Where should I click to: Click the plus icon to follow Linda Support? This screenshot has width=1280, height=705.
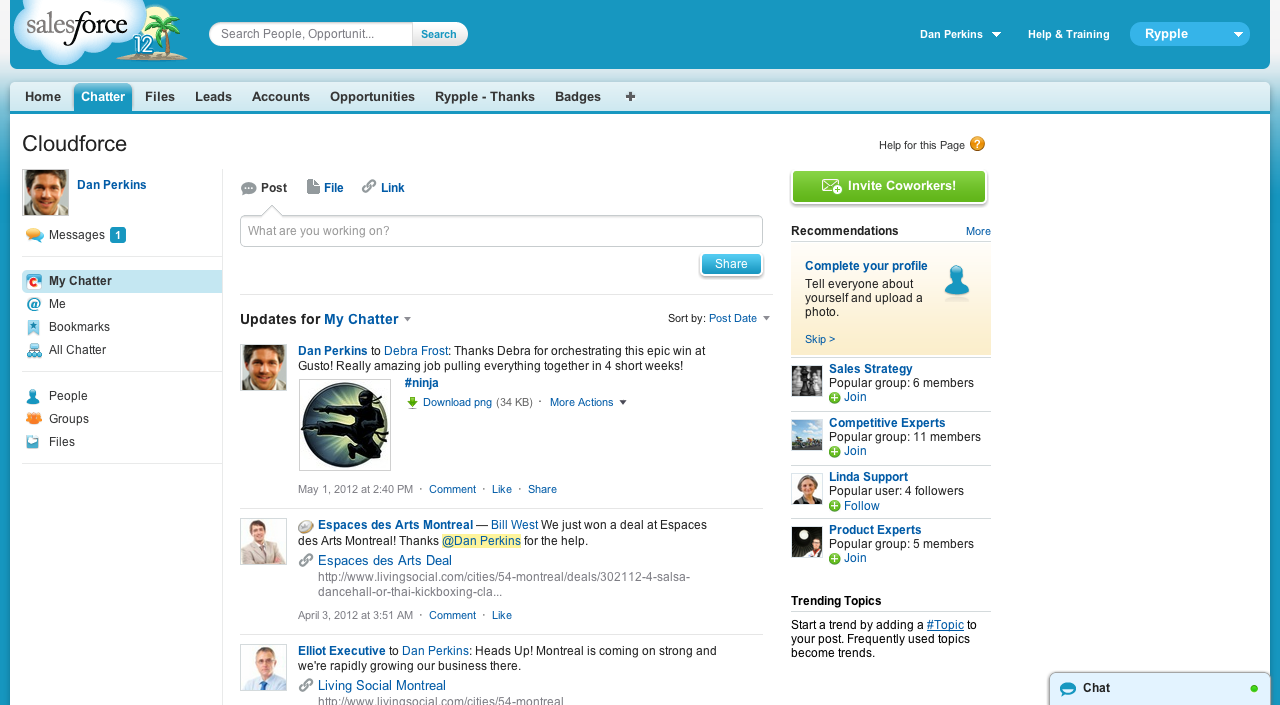pos(835,506)
